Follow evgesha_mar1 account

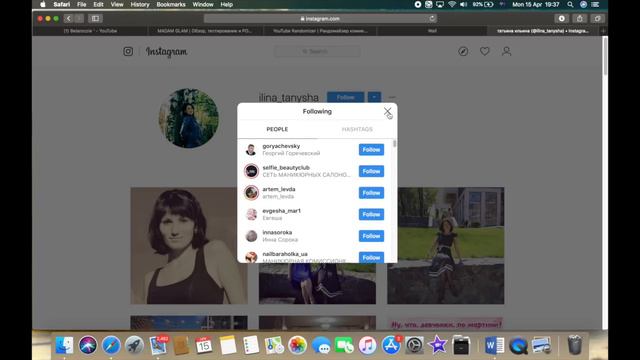(x=371, y=215)
